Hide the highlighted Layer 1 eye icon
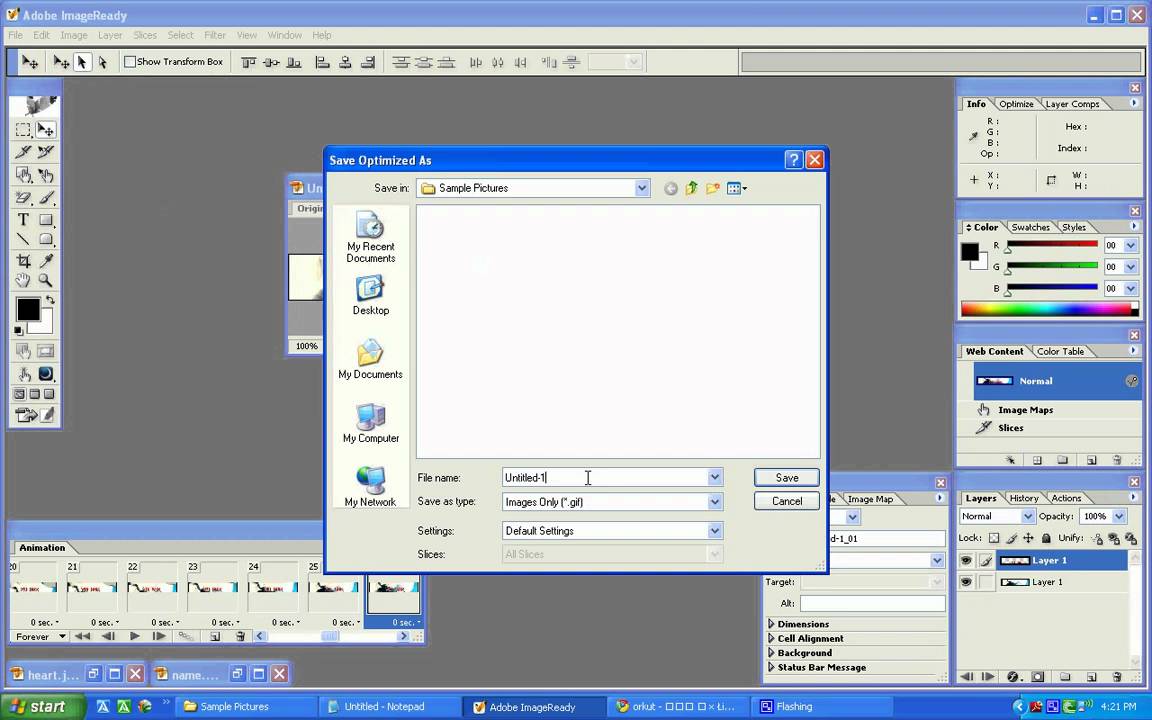The width and height of the screenshot is (1152, 720). tap(965, 561)
